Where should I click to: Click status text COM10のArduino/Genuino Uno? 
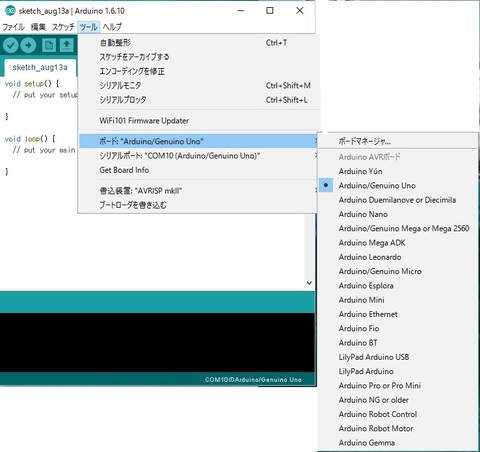253,380
